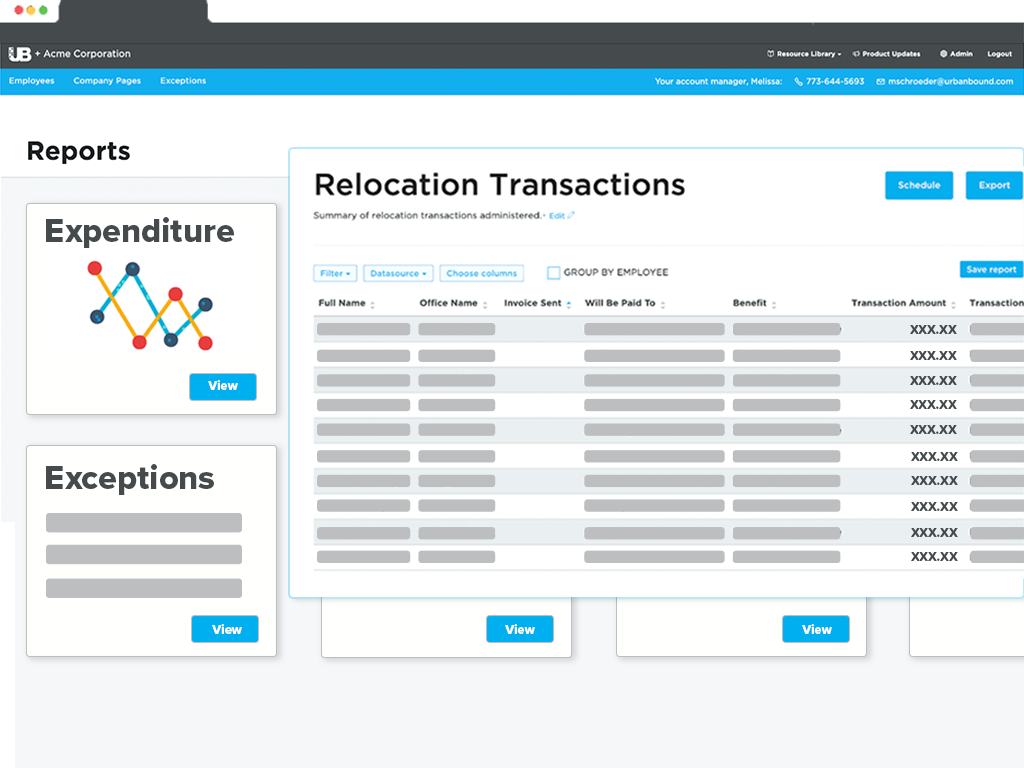Click the Product Updates megaphone icon
1024x768 pixels.
click(855, 54)
